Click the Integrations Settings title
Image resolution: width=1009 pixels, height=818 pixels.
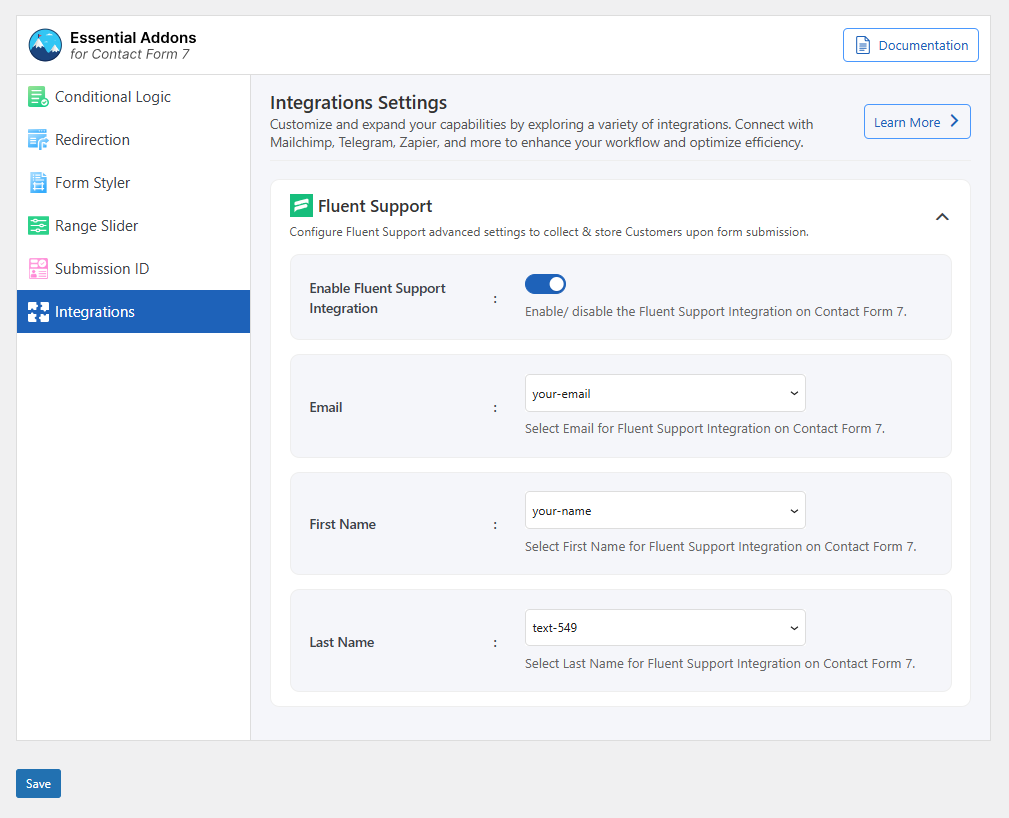click(358, 102)
